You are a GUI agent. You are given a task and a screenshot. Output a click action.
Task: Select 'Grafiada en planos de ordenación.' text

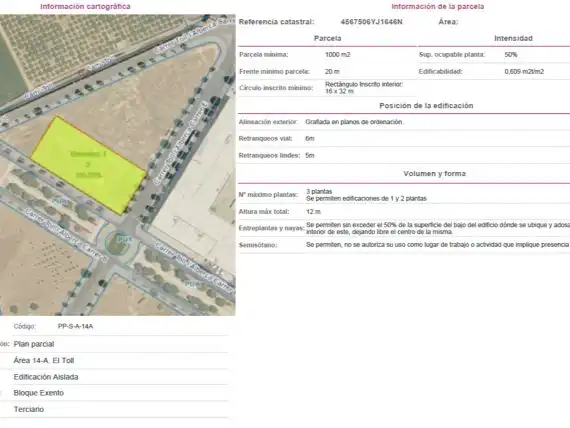[x=354, y=122]
